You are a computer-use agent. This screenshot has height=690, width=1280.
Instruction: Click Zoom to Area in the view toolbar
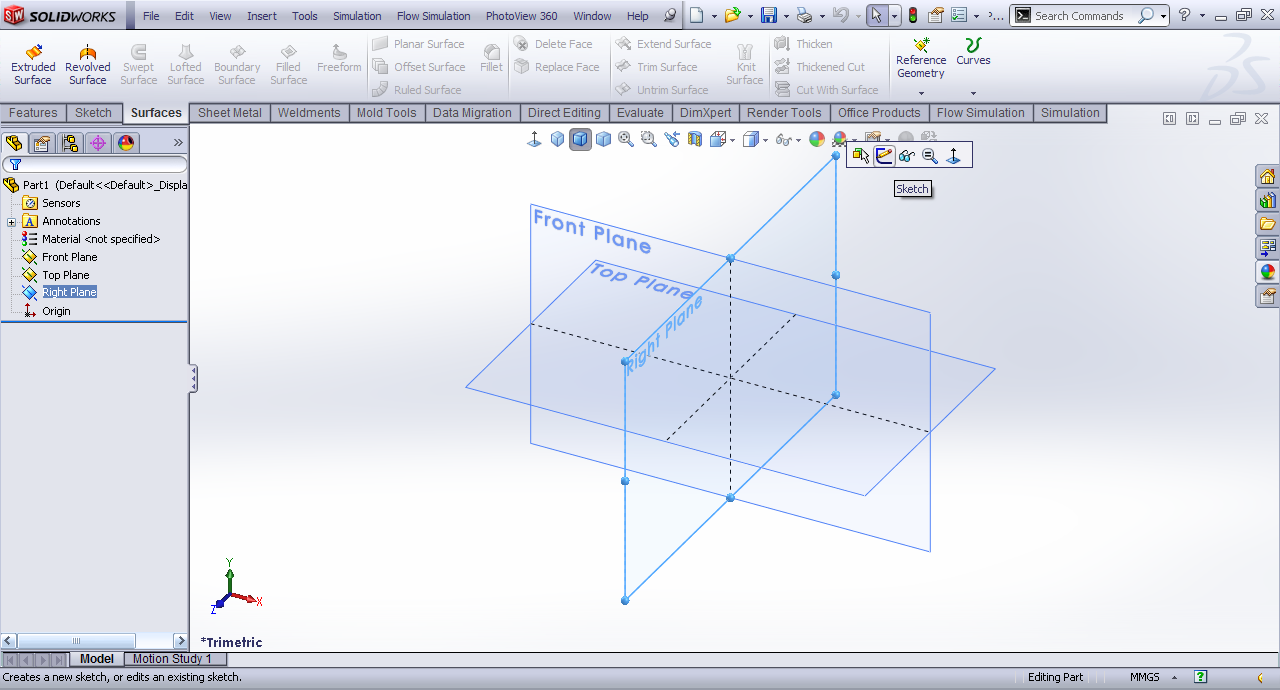click(x=648, y=140)
